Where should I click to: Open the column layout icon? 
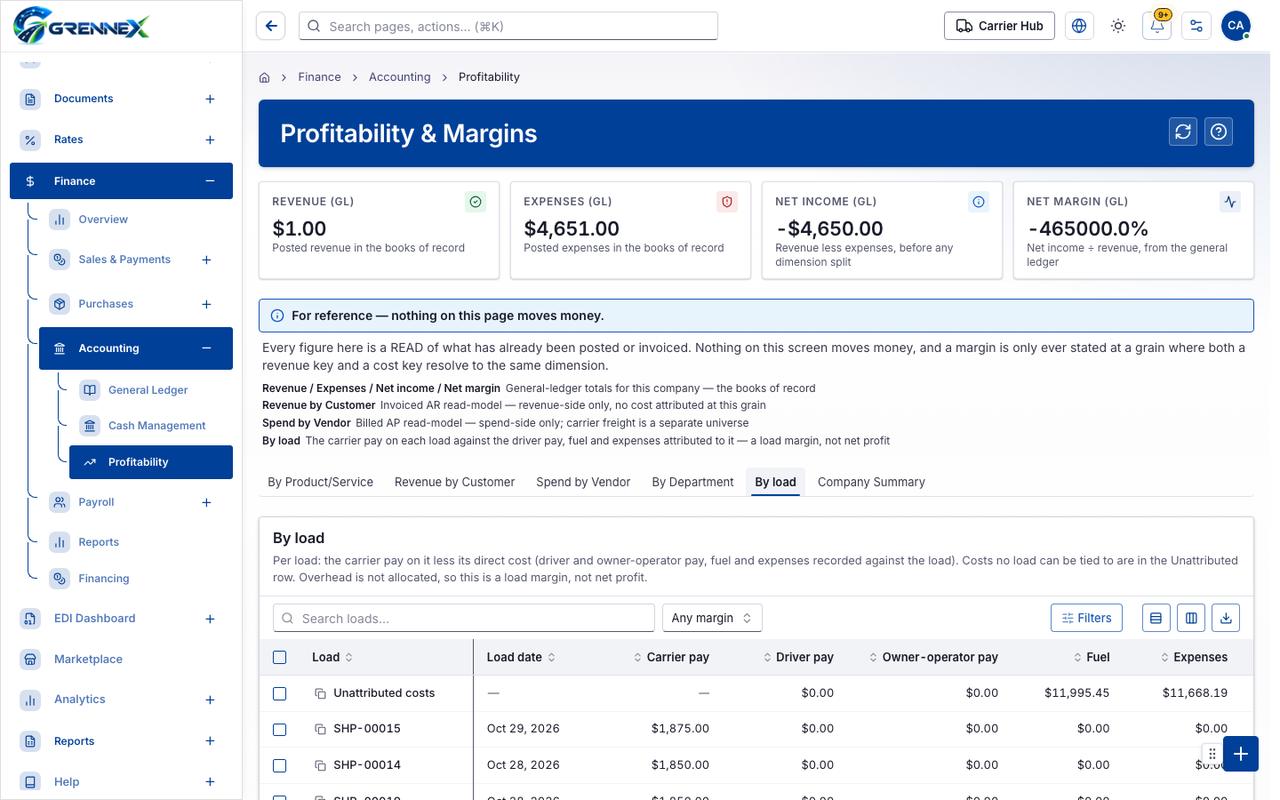tap(1191, 618)
